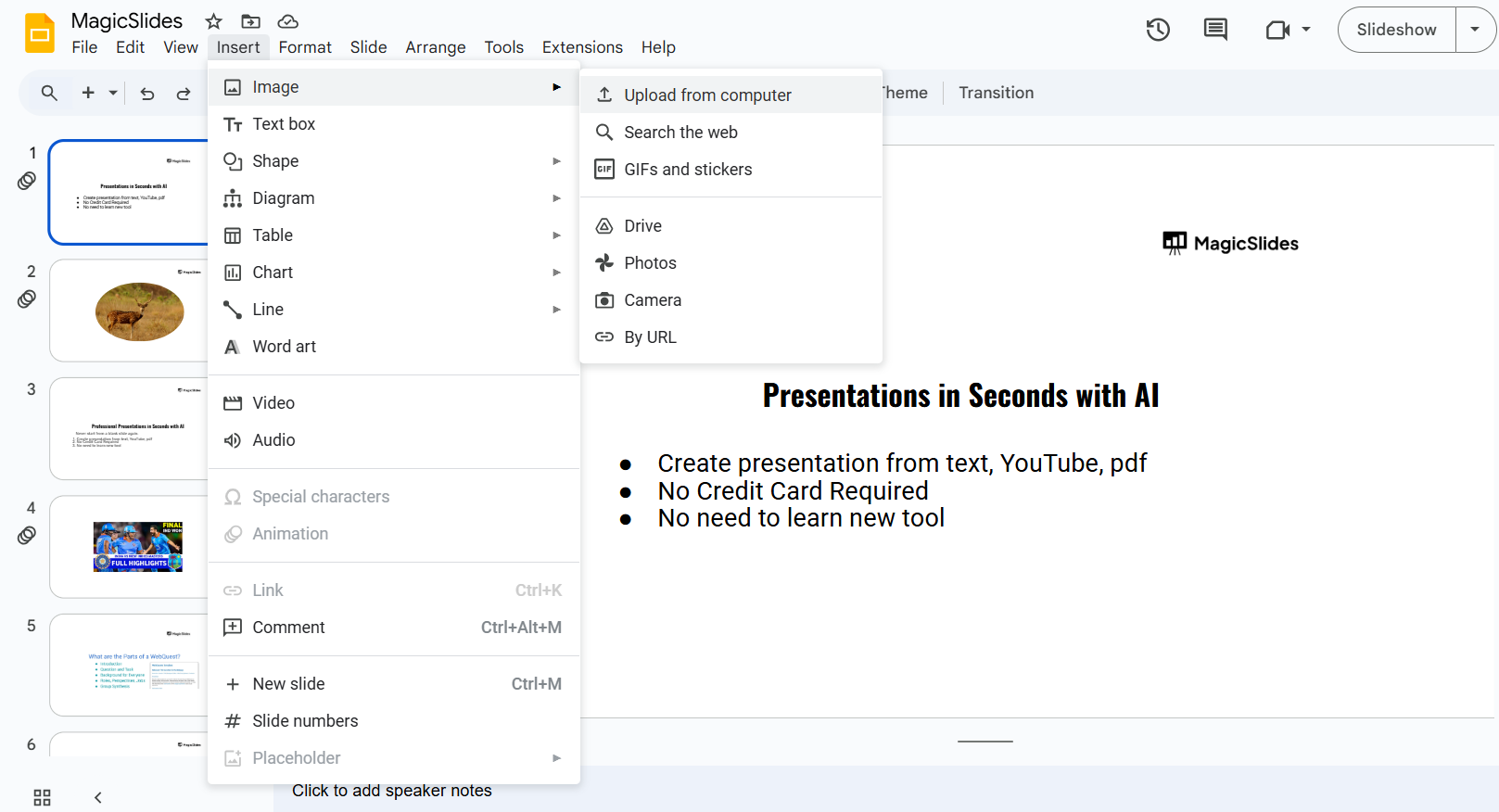This screenshot has width=1499, height=812.
Task: Click the video call camera icon
Action: 1277,30
